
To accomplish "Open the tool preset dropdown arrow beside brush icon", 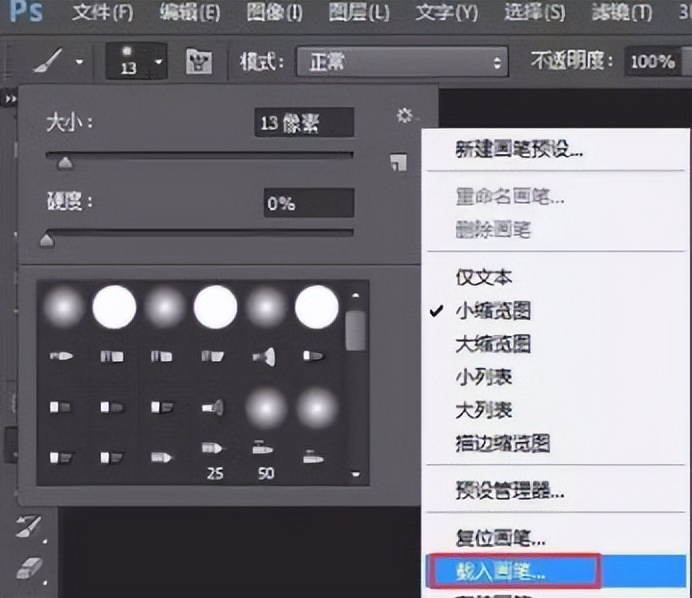I will 79,61.
